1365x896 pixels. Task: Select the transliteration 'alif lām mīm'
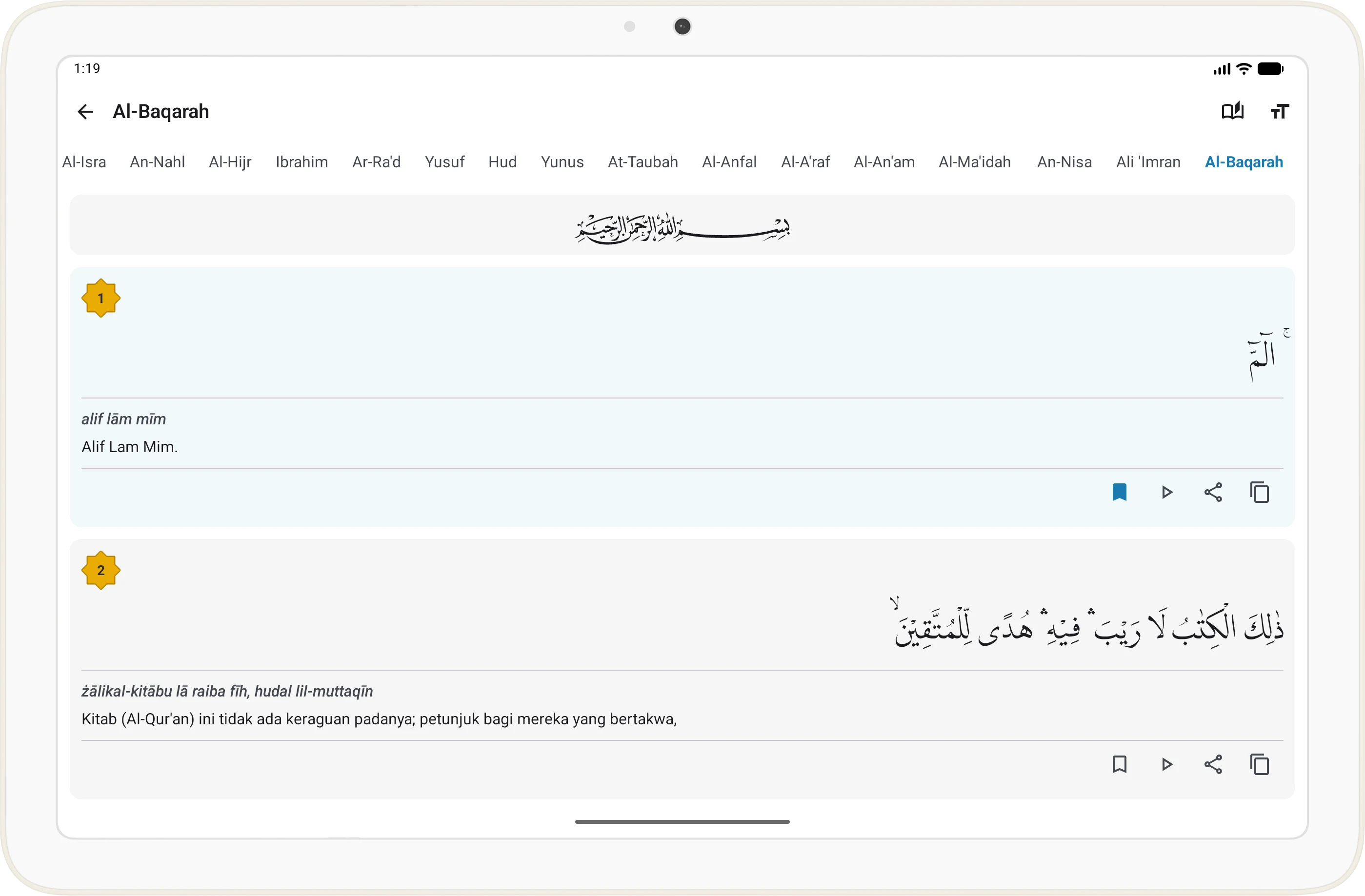click(x=124, y=419)
